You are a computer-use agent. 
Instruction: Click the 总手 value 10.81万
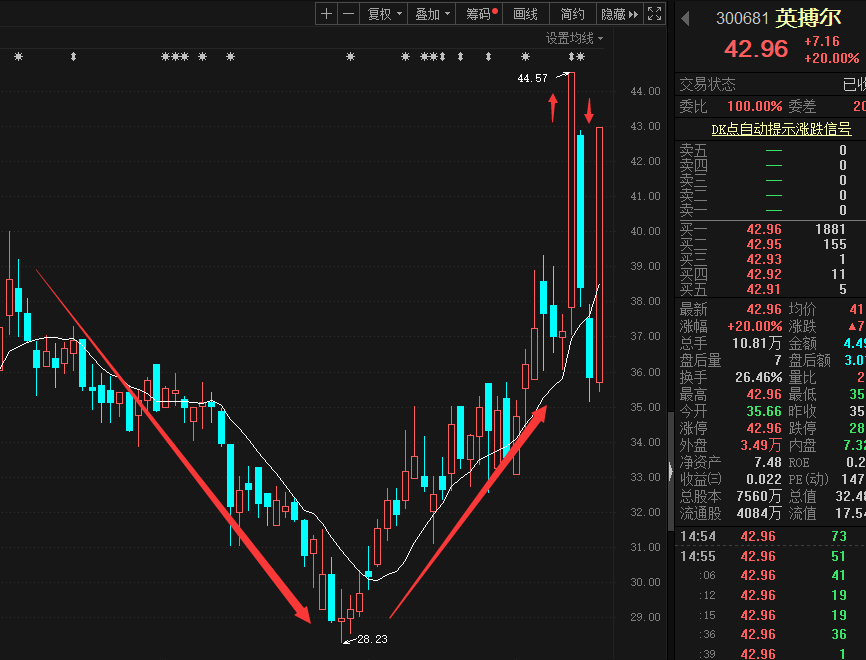click(757, 344)
